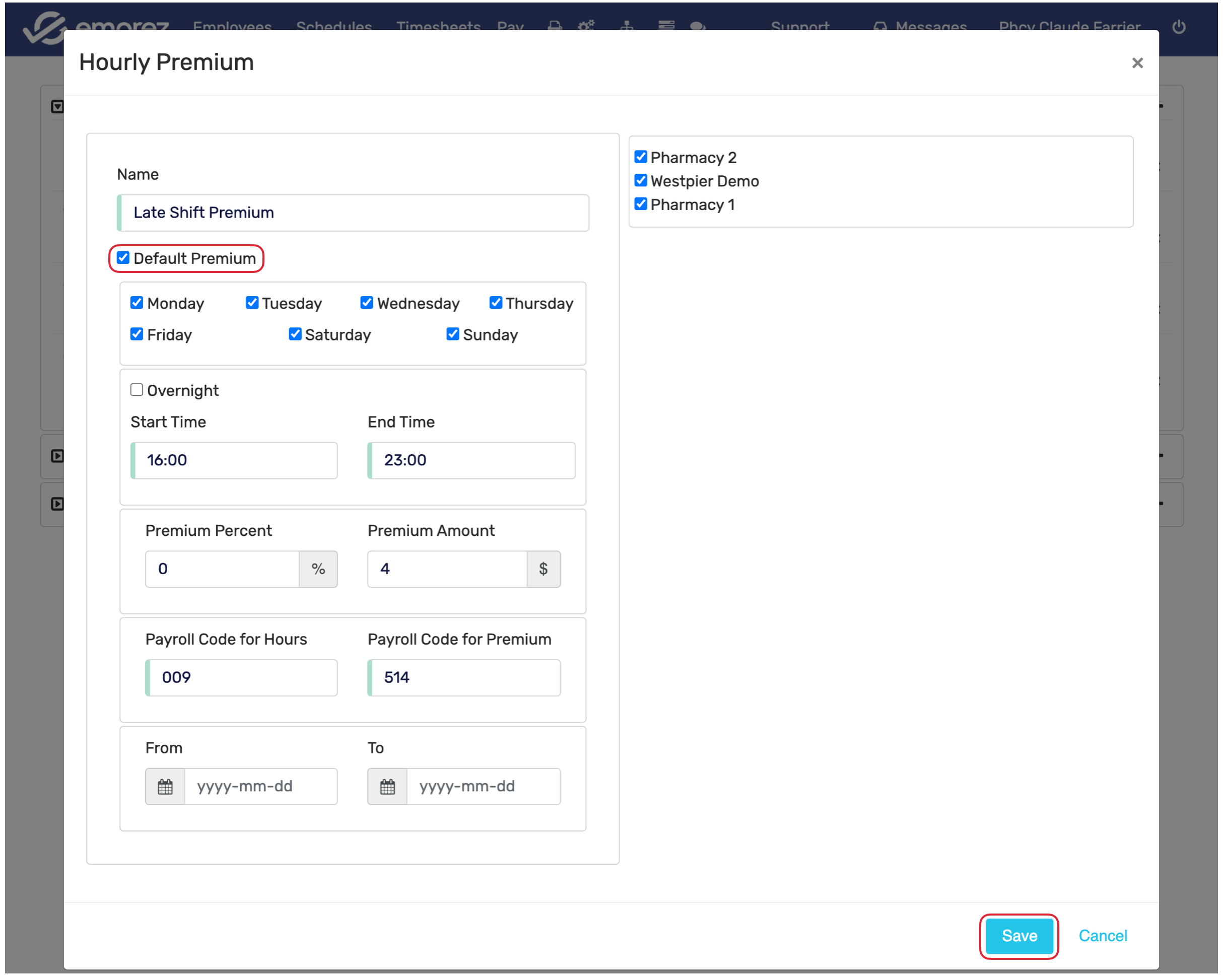The height and width of the screenshot is (980, 1223).
Task: Open the Support menu item
Action: [x=799, y=27]
